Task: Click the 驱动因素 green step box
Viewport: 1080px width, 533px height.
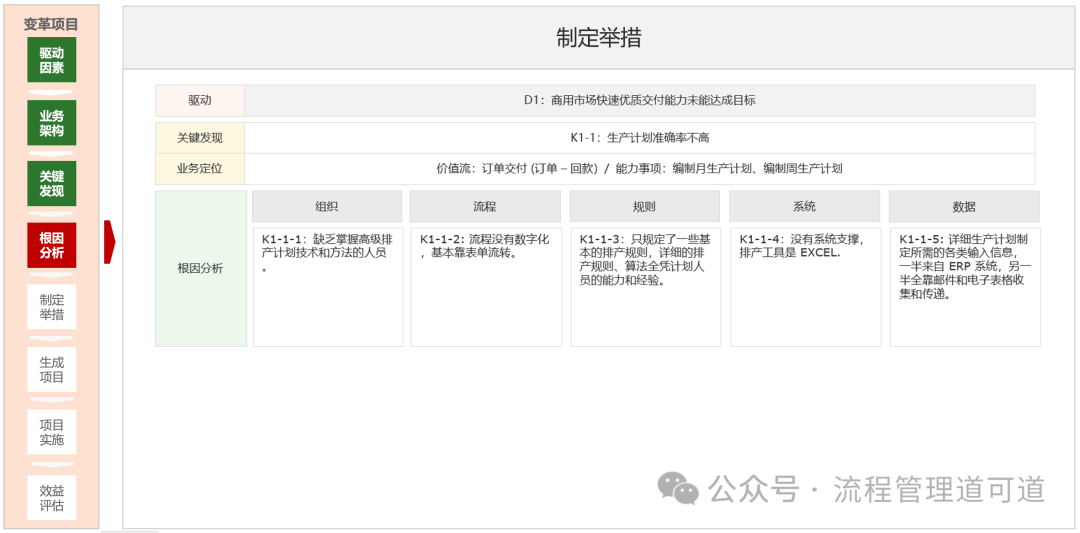Action: tap(52, 60)
